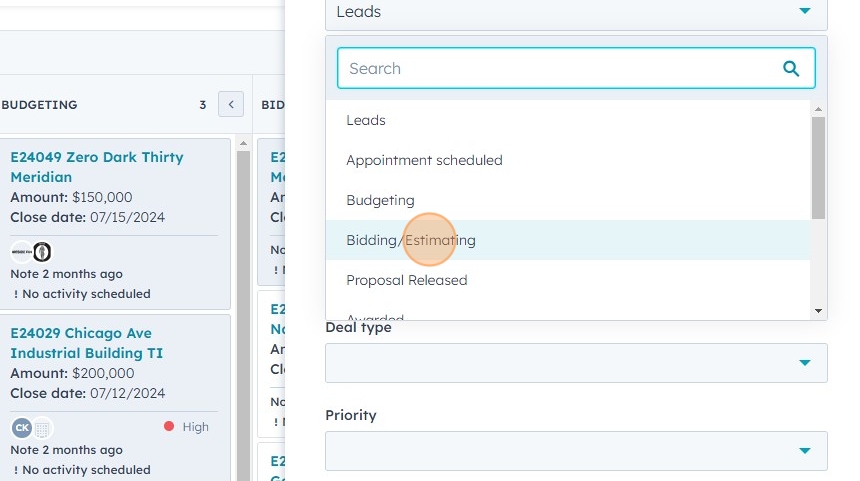
Task: Choose Appointment scheduled from the list
Action: click(424, 160)
